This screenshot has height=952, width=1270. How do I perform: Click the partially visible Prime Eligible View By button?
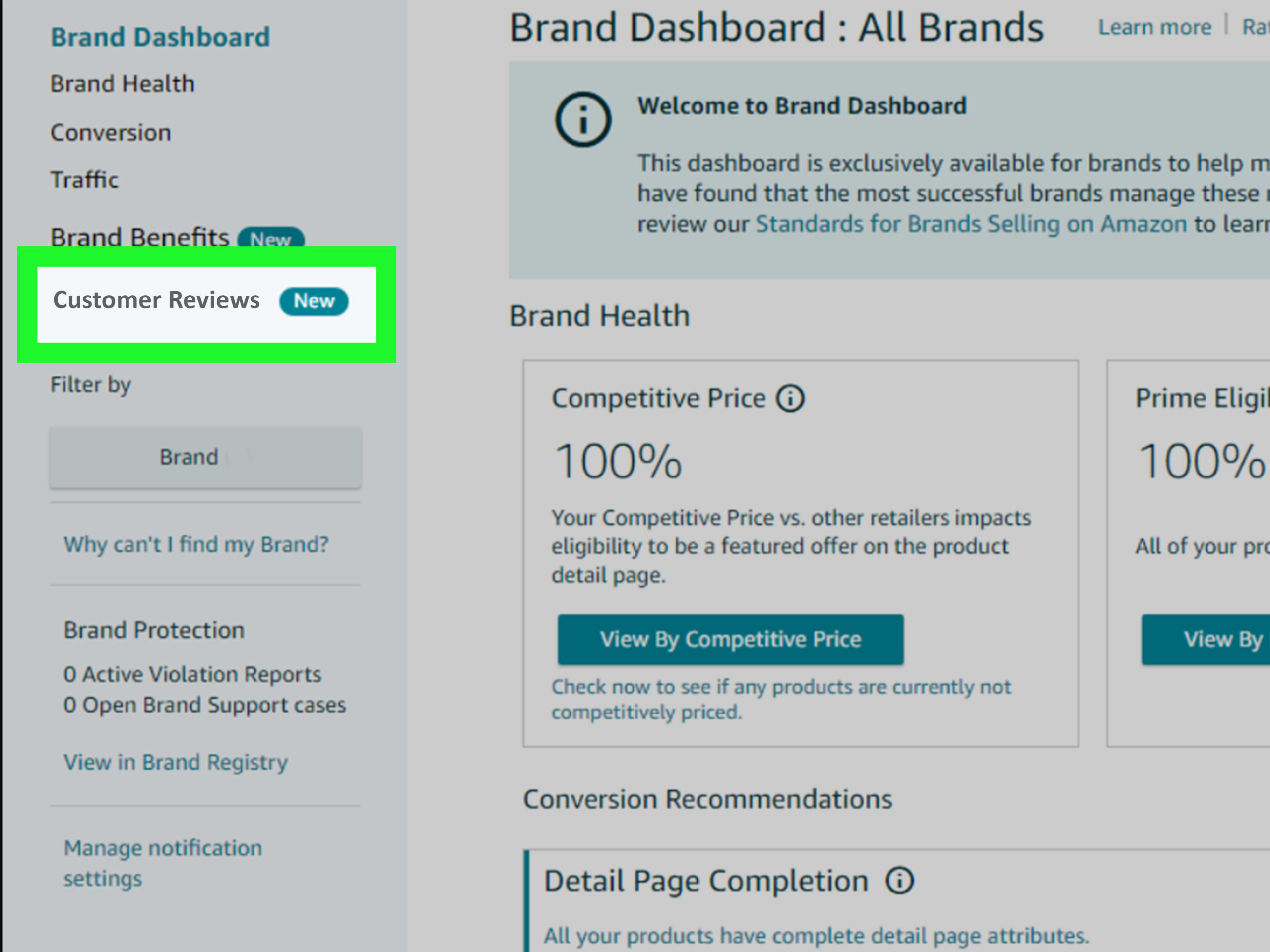[x=1206, y=640]
